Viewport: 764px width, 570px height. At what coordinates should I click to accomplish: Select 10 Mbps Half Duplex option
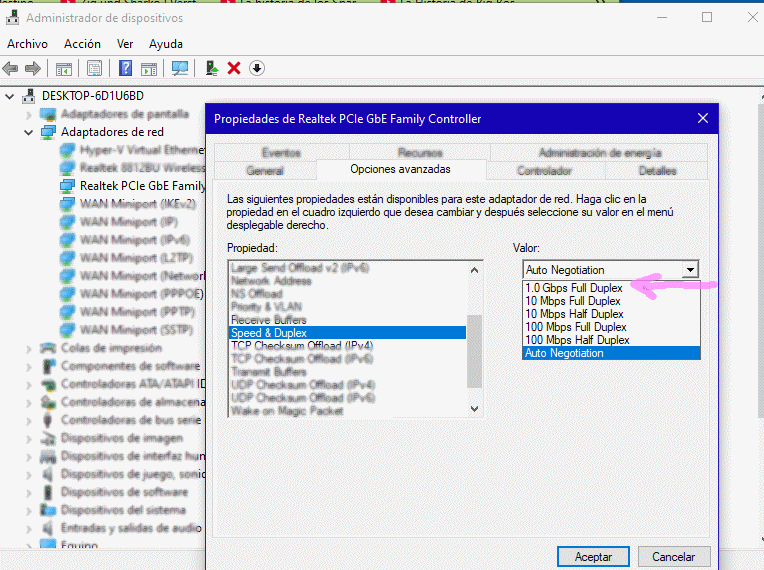pyautogui.click(x=611, y=314)
